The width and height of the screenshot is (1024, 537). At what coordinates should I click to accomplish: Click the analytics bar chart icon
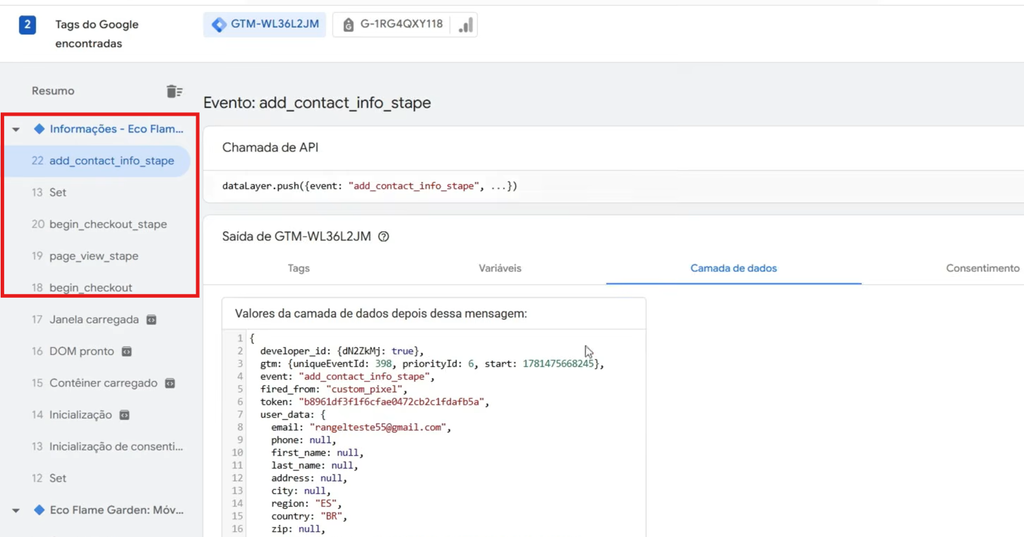[466, 25]
